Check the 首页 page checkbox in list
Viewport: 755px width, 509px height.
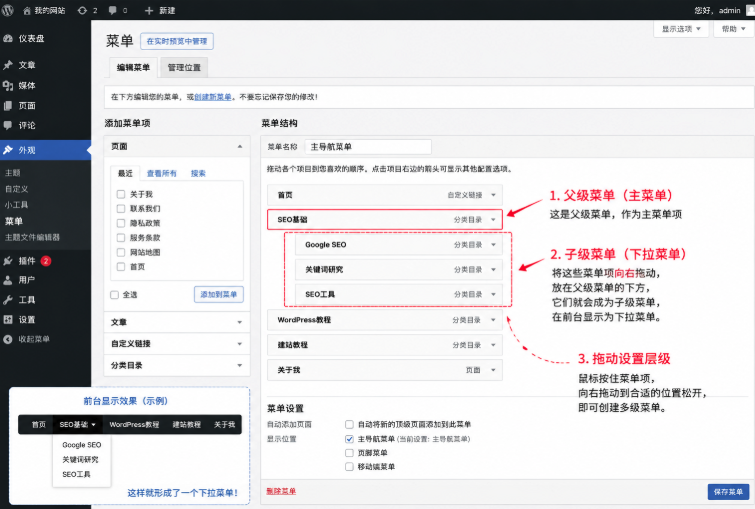coord(121,266)
